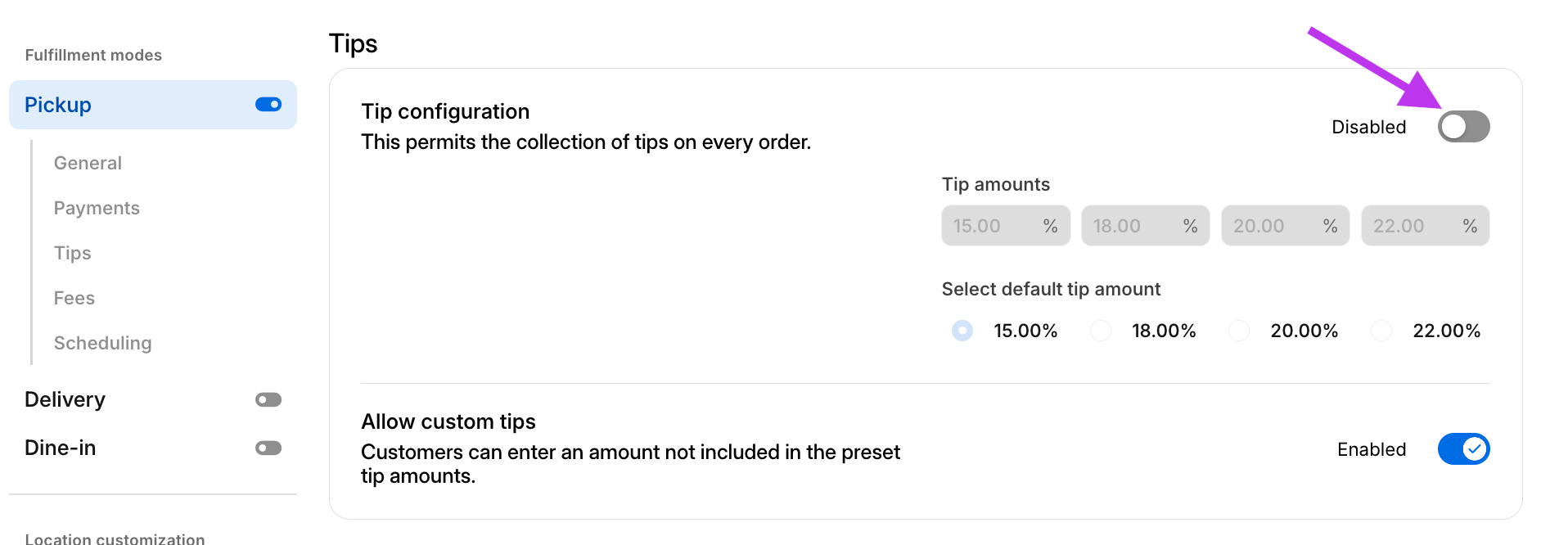Click the 18.00 tip amount field
The image size is (1568, 545).
(1130, 226)
